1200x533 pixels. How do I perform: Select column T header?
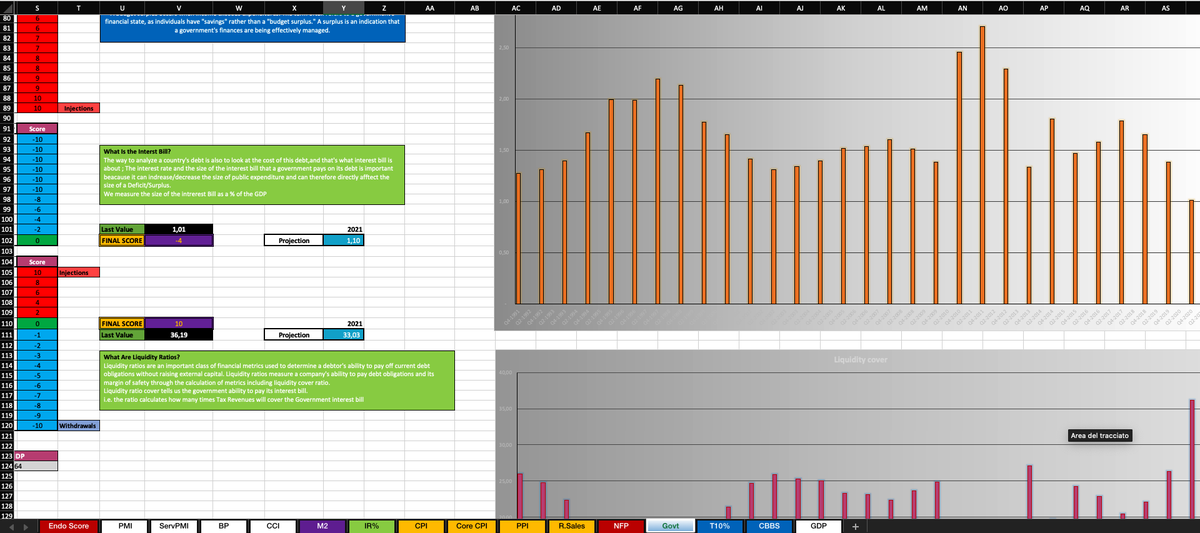point(79,7)
